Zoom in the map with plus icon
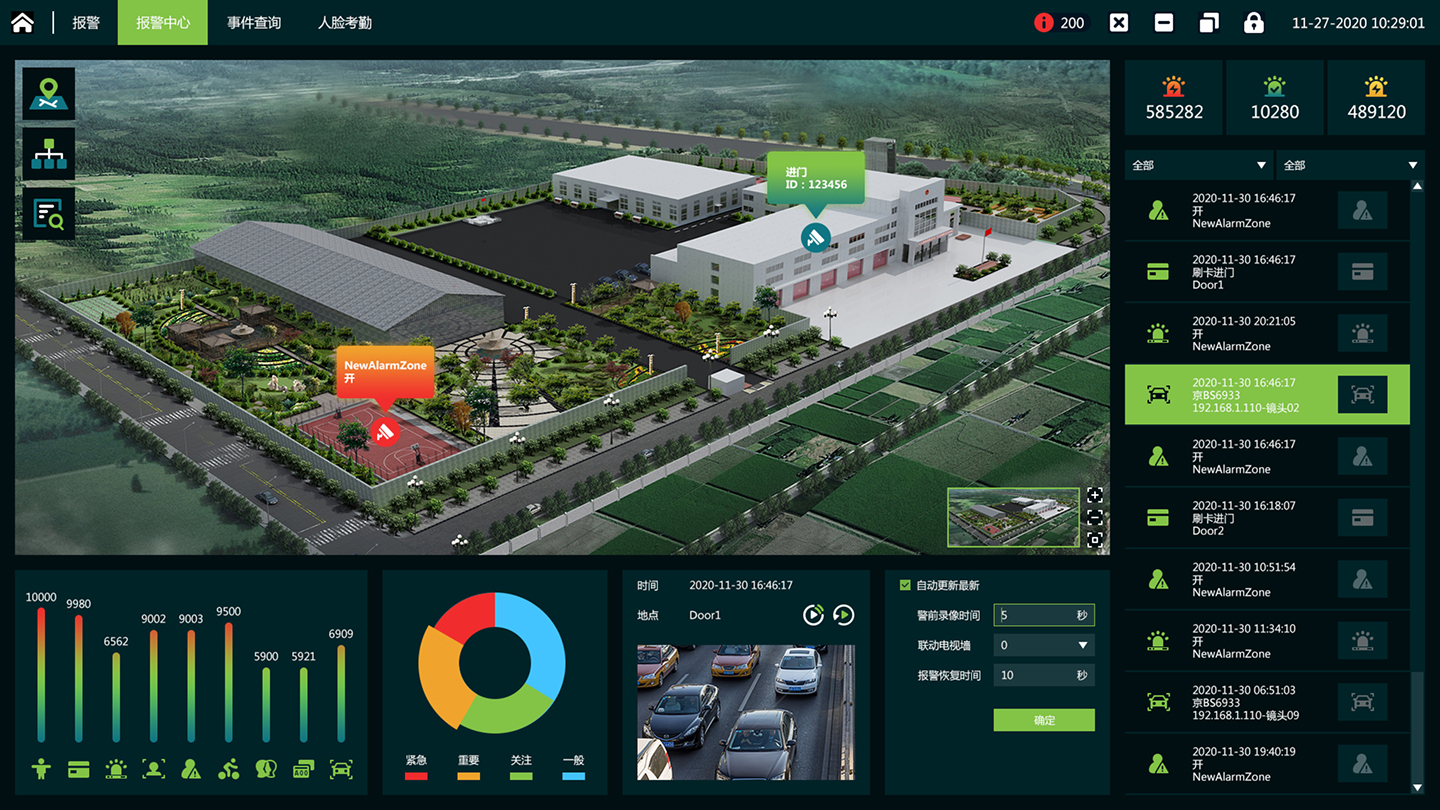This screenshot has width=1440, height=810. tap(1095, 495)
